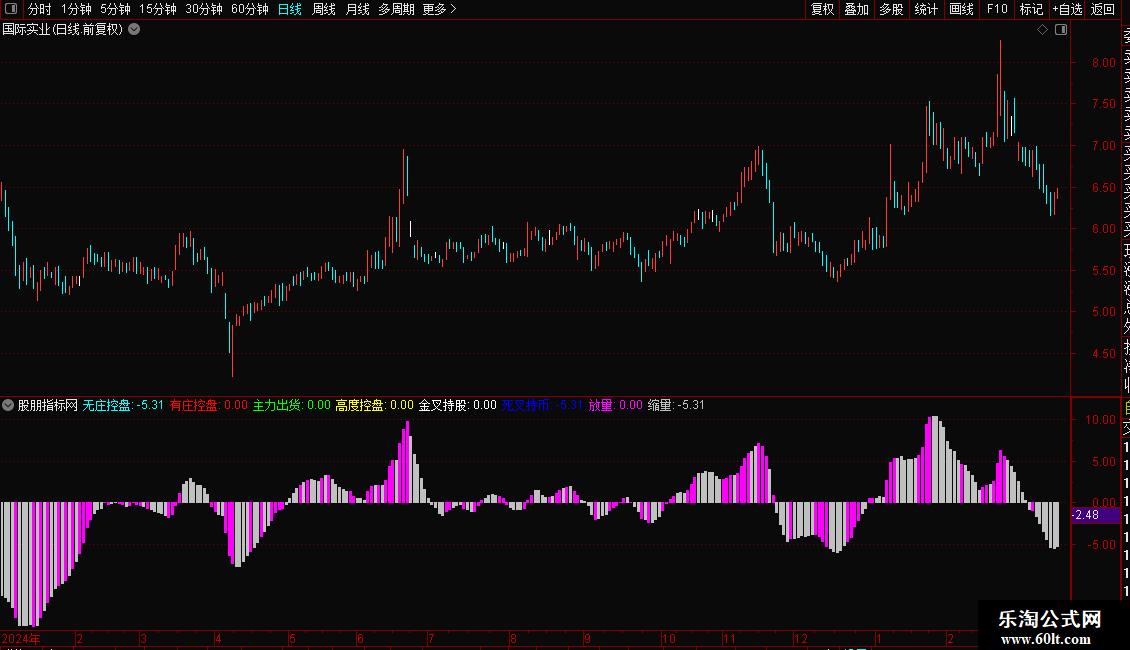1130x650 pixels.
Task: Click month 11 on the time axis
Action: pyautogui.click(x=729, y=638)
